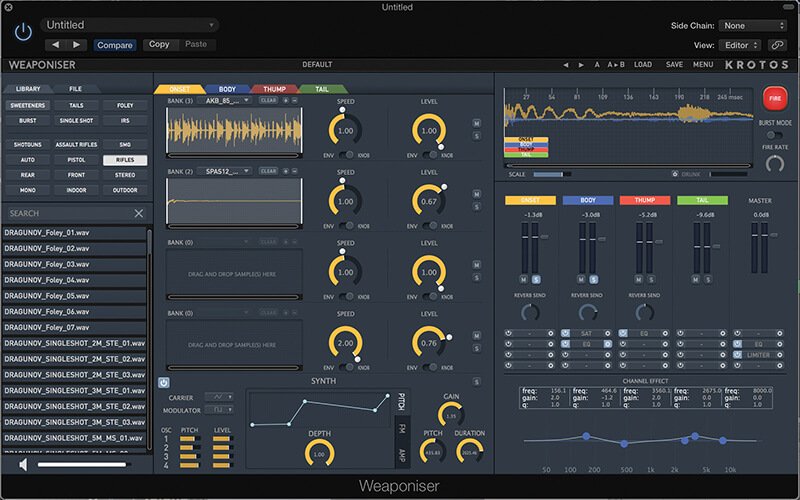The image size is (800, 500).
Task: Open the SPAS12 bank sample dropdown
Action: 224,171
